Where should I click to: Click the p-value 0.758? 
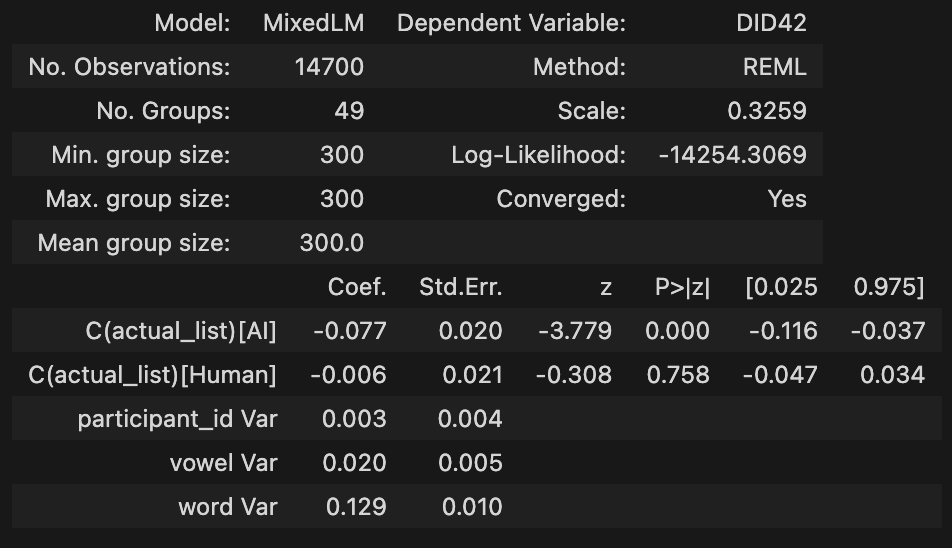(678, 375)
